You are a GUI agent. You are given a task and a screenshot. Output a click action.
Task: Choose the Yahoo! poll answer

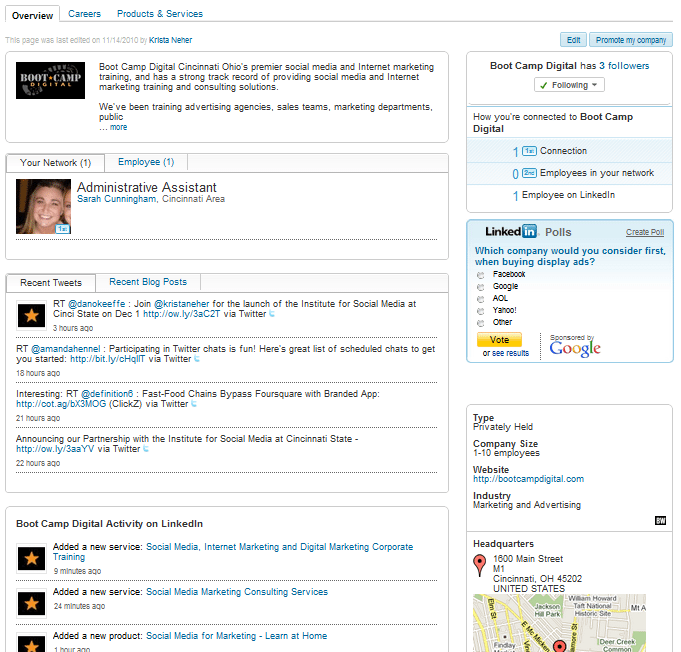(481, 310)
